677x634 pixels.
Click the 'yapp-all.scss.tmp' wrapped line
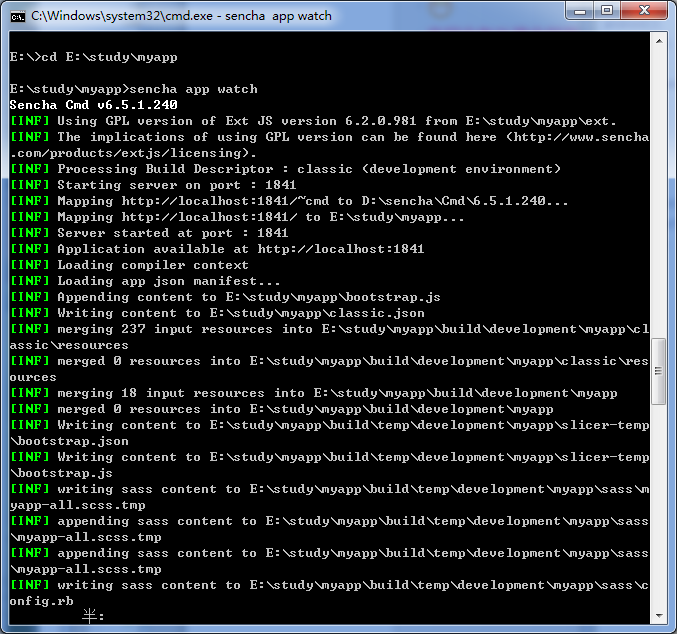pos(77,505)
